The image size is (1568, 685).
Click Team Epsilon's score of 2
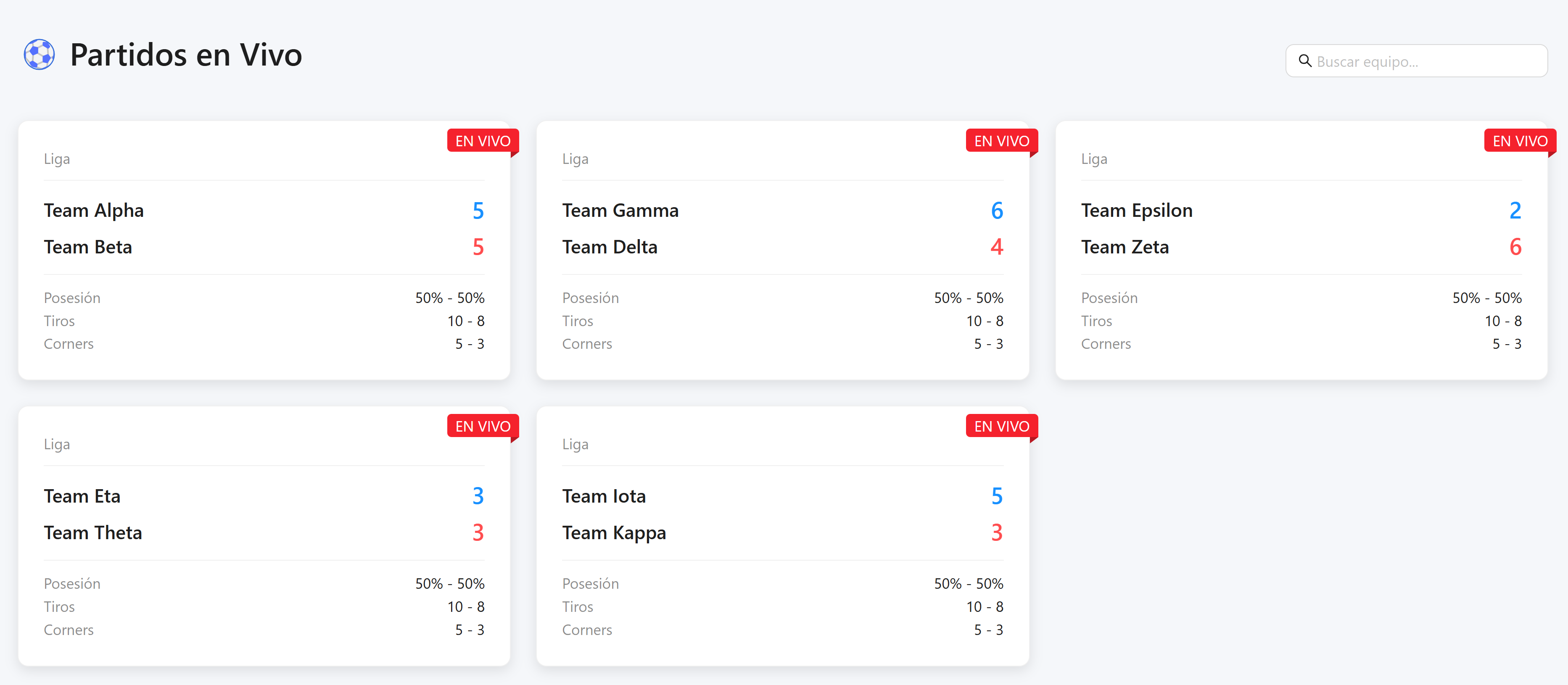point(1515,211)
